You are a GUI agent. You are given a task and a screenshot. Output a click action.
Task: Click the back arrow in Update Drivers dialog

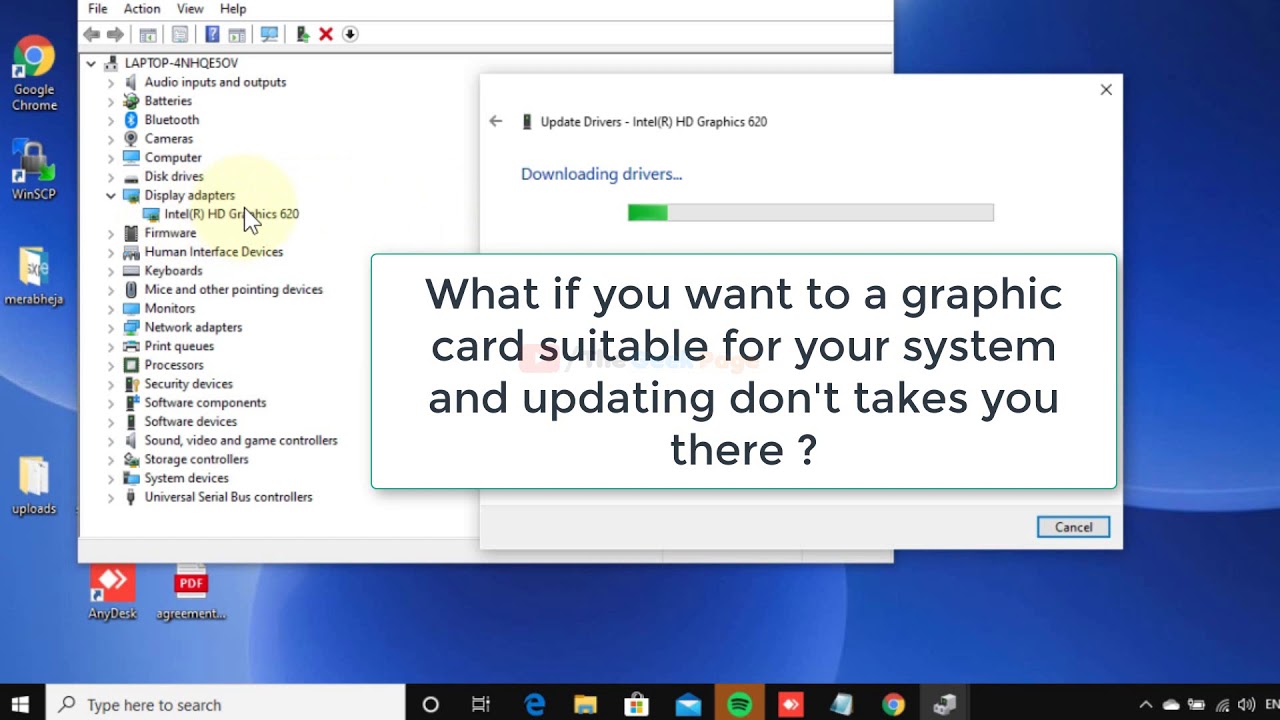click(x=496, y=121)
